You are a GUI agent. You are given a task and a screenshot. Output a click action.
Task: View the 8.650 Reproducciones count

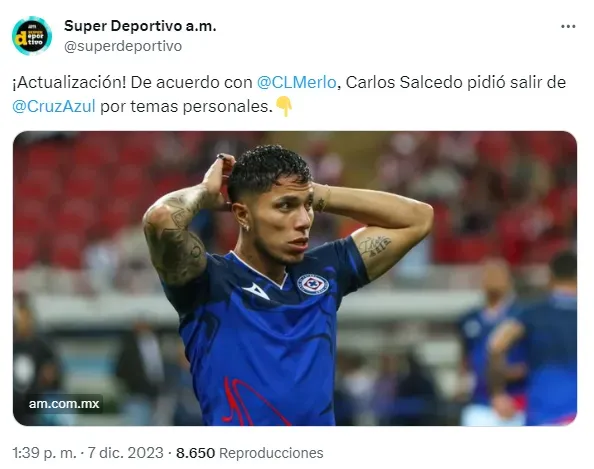(250, 453)
